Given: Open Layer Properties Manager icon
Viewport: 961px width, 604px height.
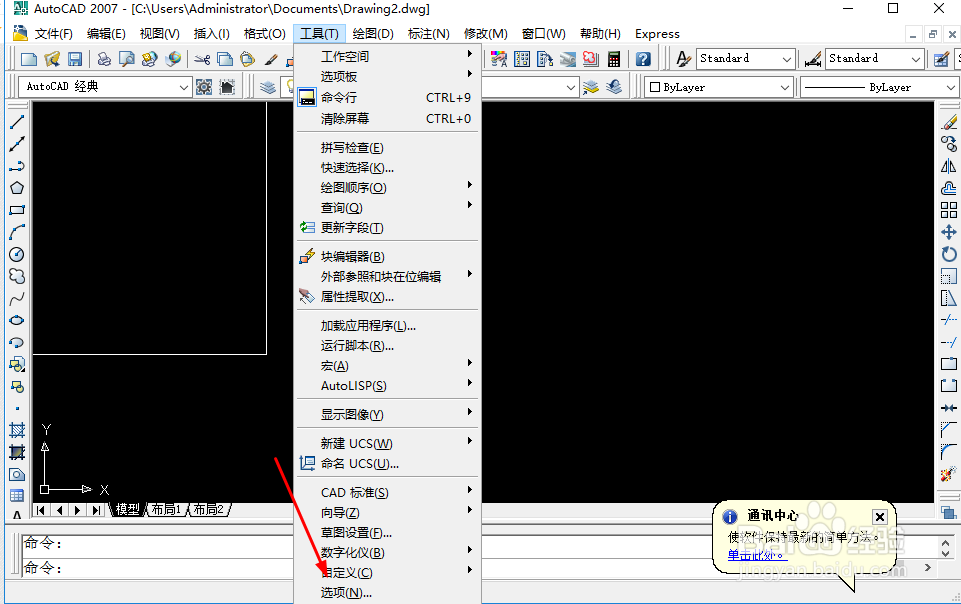Looking at the screenshot, I should [x=268, y=87].
